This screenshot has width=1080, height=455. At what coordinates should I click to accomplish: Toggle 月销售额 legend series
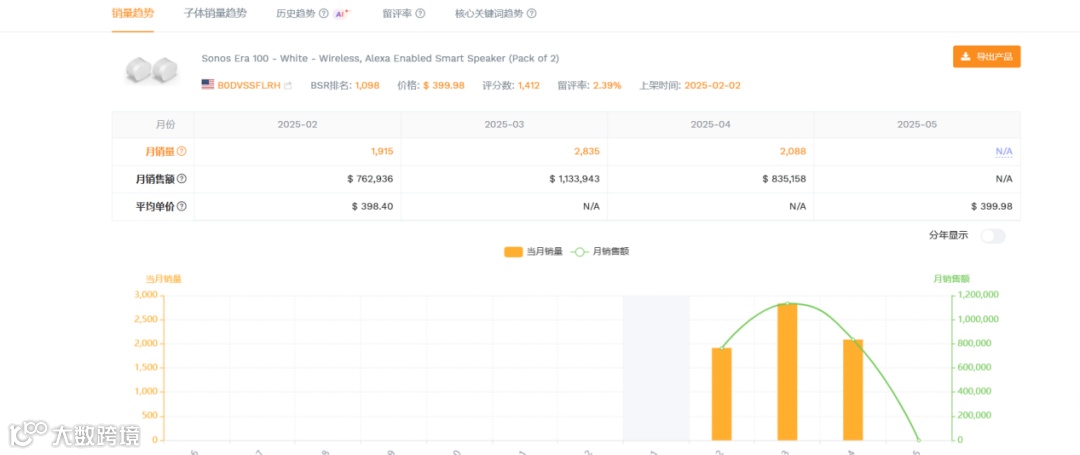click(x=599, y=252)
